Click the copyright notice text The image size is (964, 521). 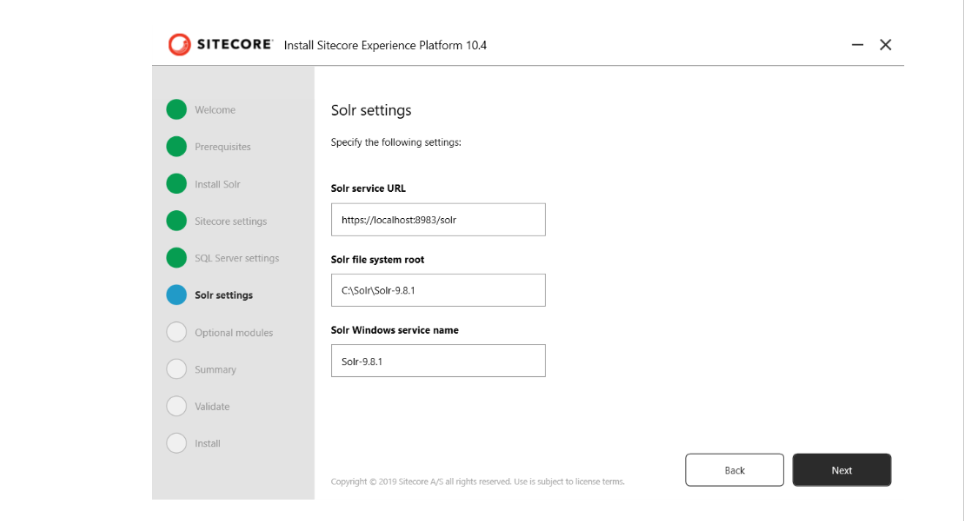478,482
